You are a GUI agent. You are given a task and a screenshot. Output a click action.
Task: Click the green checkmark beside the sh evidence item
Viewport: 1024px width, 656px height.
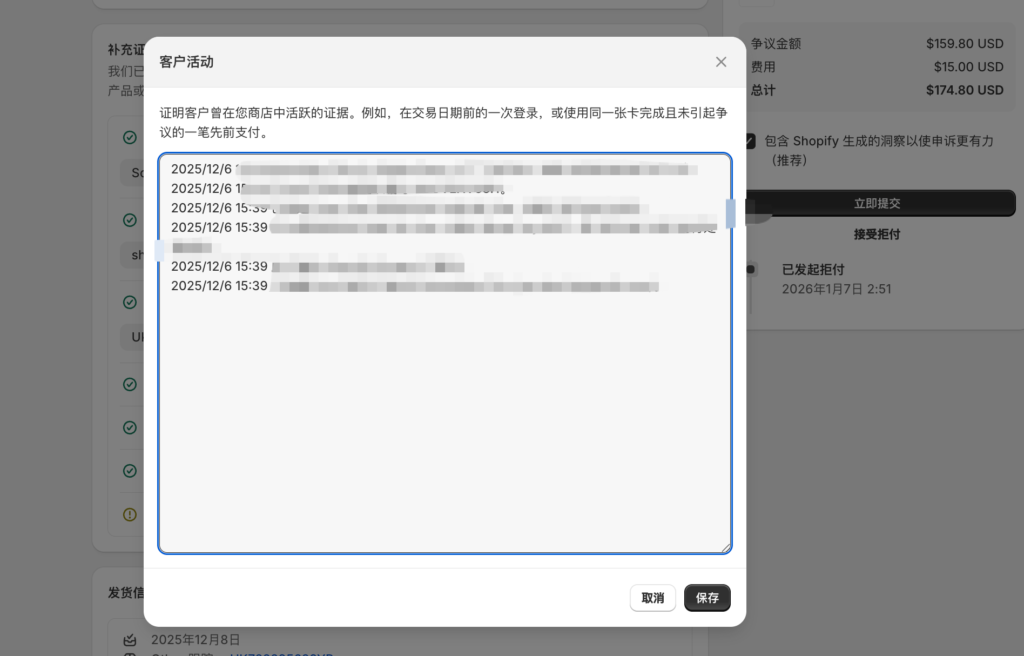point(129,220)
